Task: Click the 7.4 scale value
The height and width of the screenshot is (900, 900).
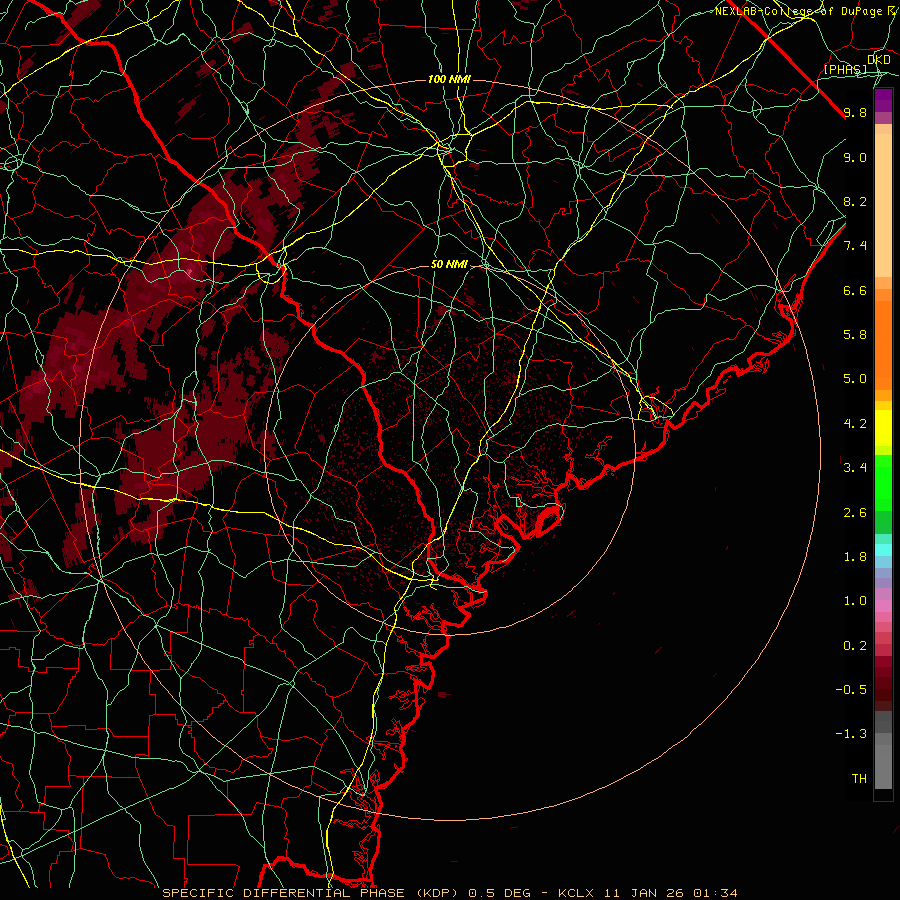Action: 855,246
